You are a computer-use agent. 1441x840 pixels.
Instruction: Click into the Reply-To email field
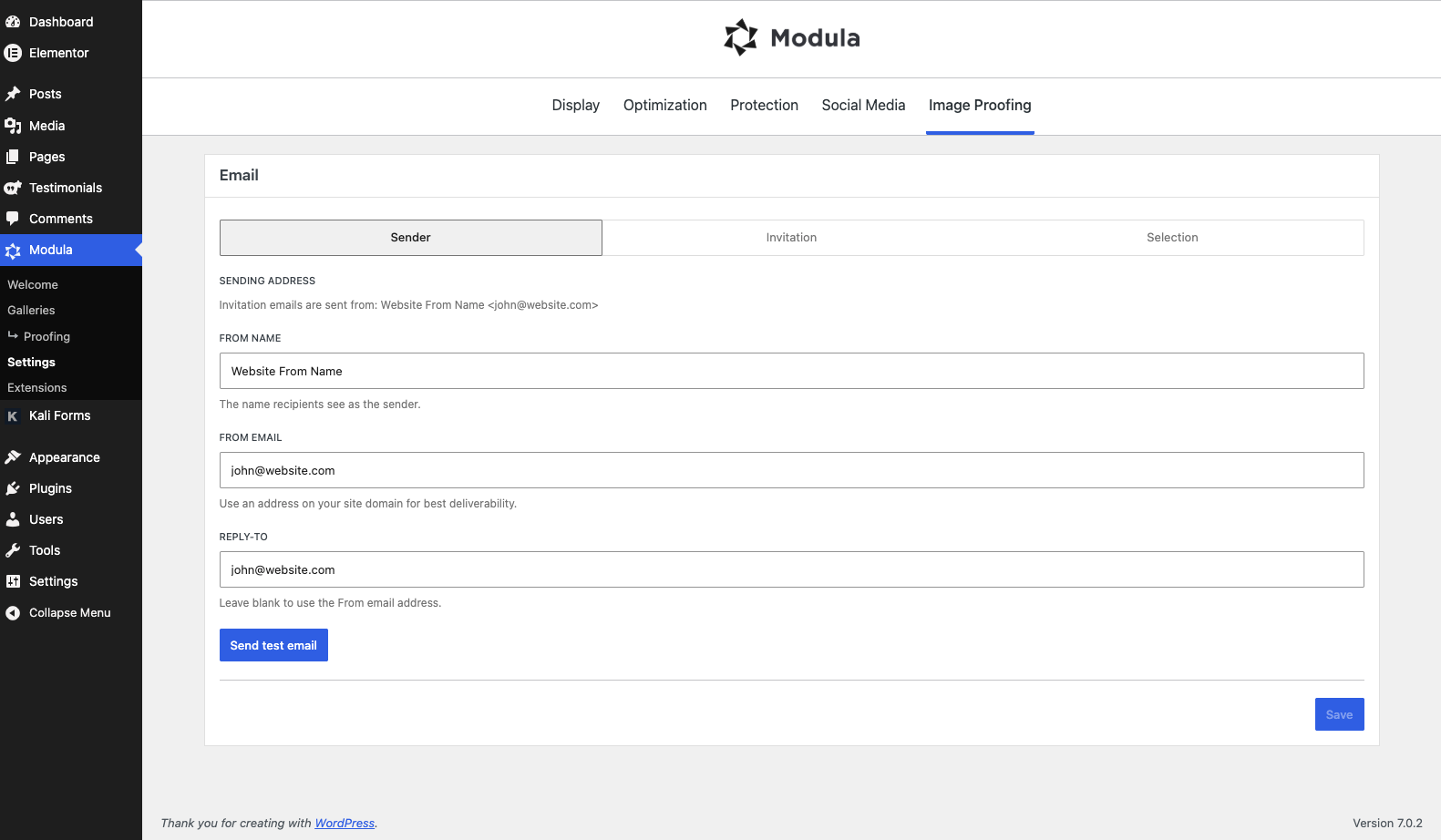[x=791, y=569]
